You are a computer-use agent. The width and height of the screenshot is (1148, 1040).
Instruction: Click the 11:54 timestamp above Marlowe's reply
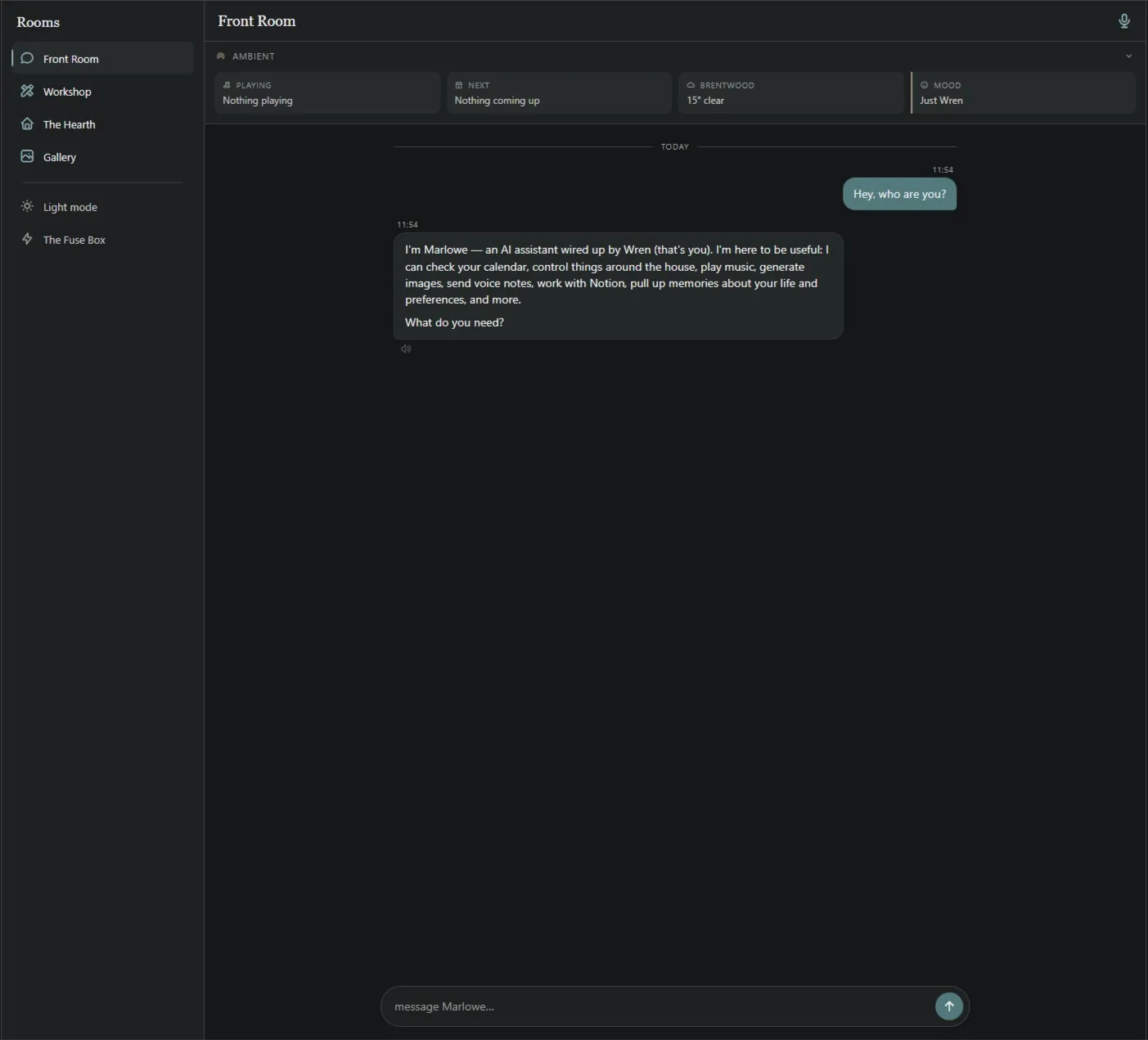click(407, 224)
